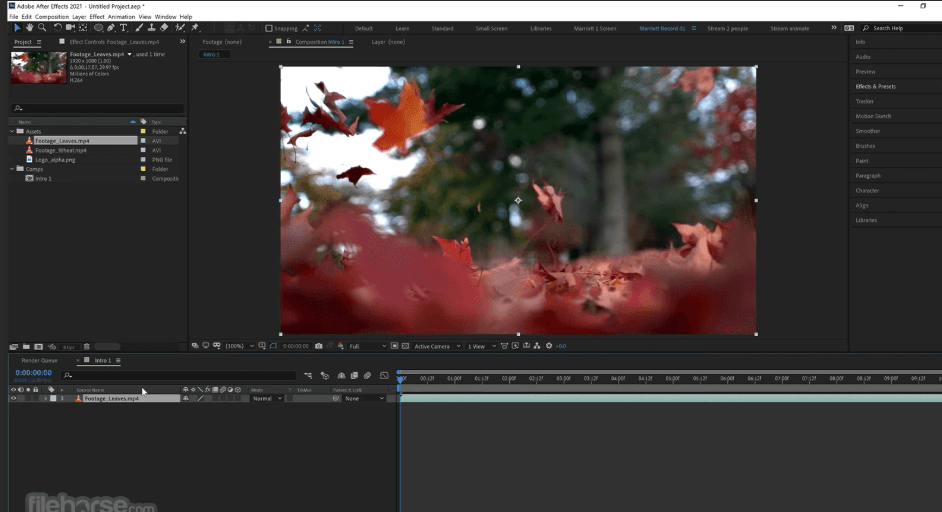Image resolution: width=942 pixels, height=512 pixels.
Task: Select the Eraser tool
Action: 164,28
